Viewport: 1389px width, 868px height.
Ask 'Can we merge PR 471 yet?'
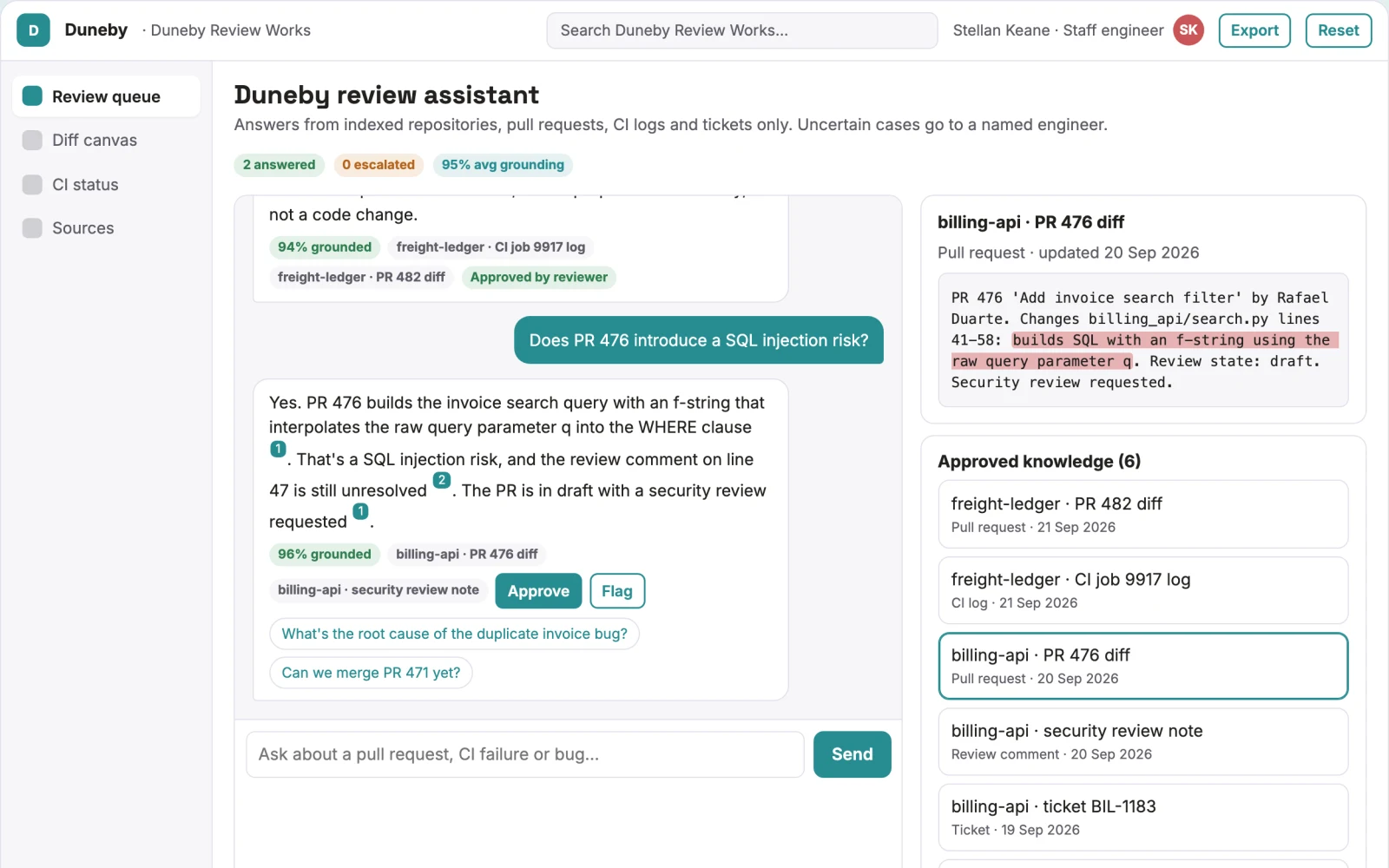[371, 673]
